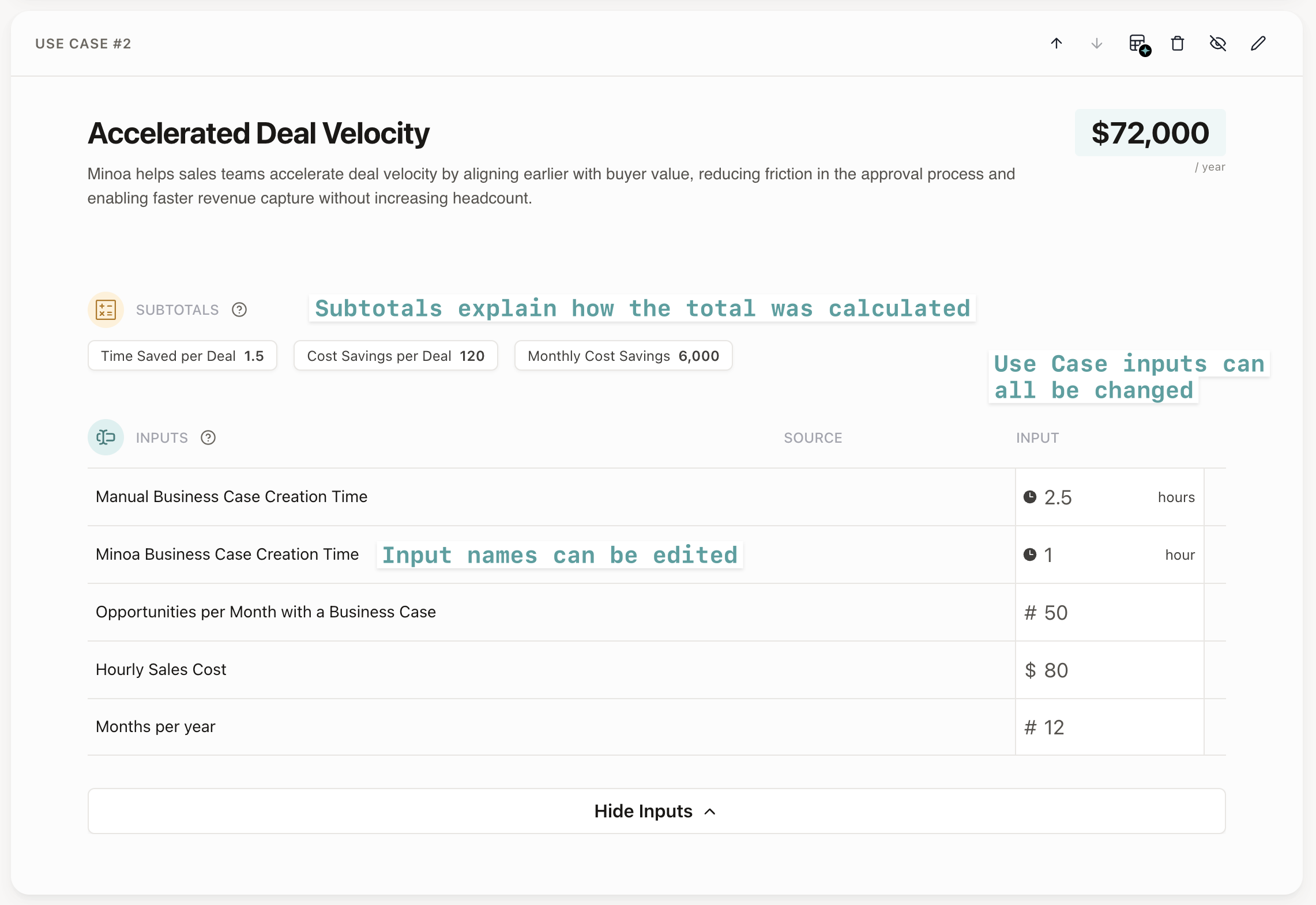Move use case up with arrow icon
The image size is (1316, 905).
pyautogui.click(x=1056, y=44)
